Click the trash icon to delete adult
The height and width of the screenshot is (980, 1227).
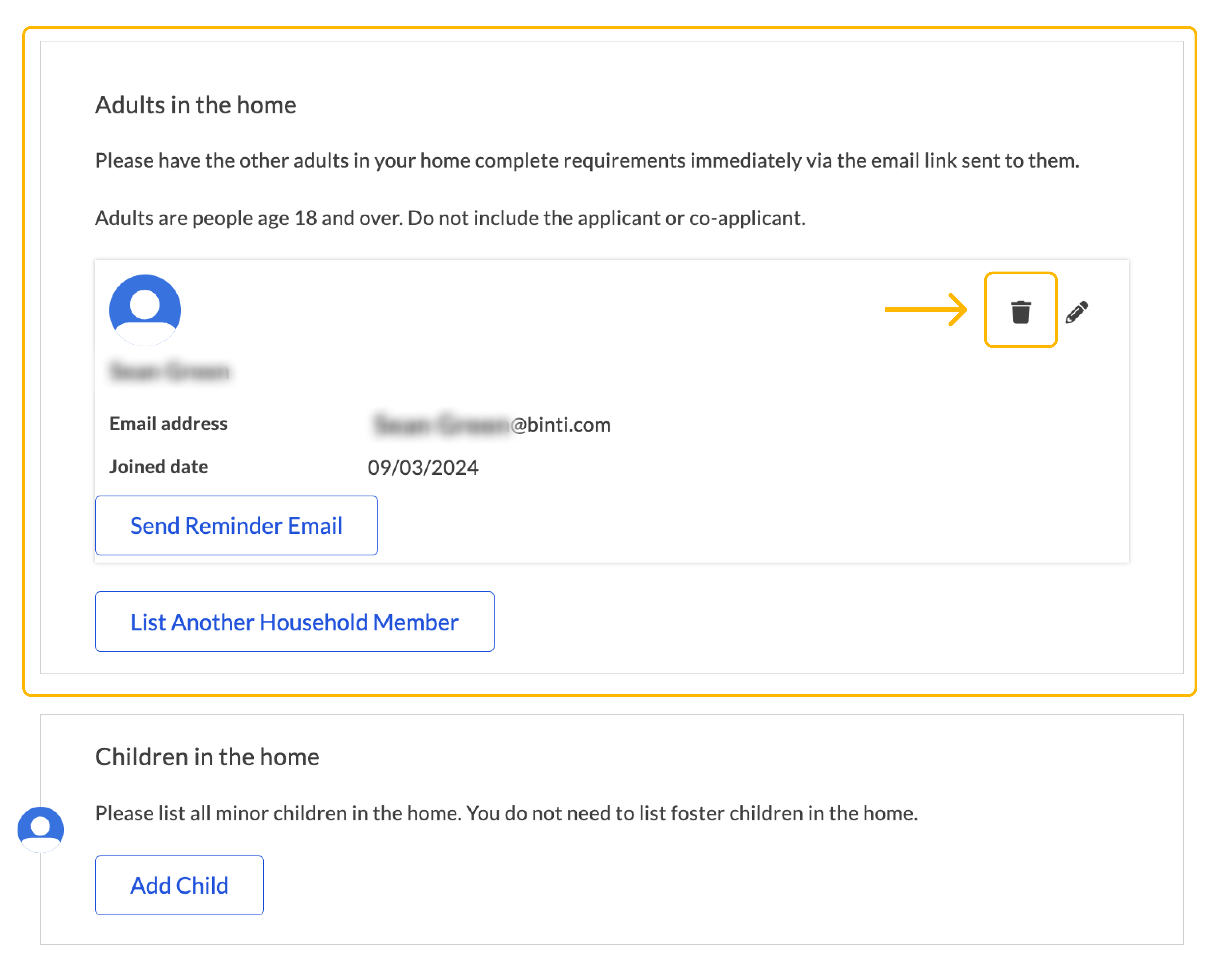1020,311
